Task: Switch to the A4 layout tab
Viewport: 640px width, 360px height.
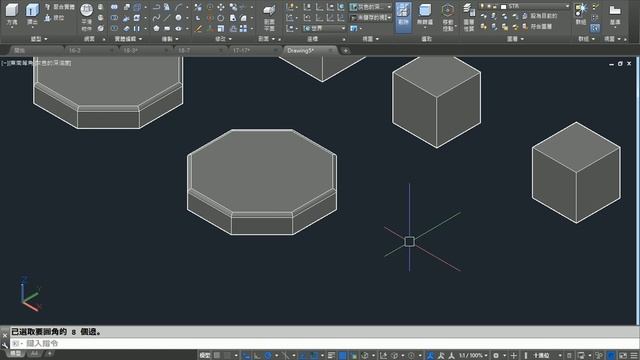Action: click(x=34, y=353)
